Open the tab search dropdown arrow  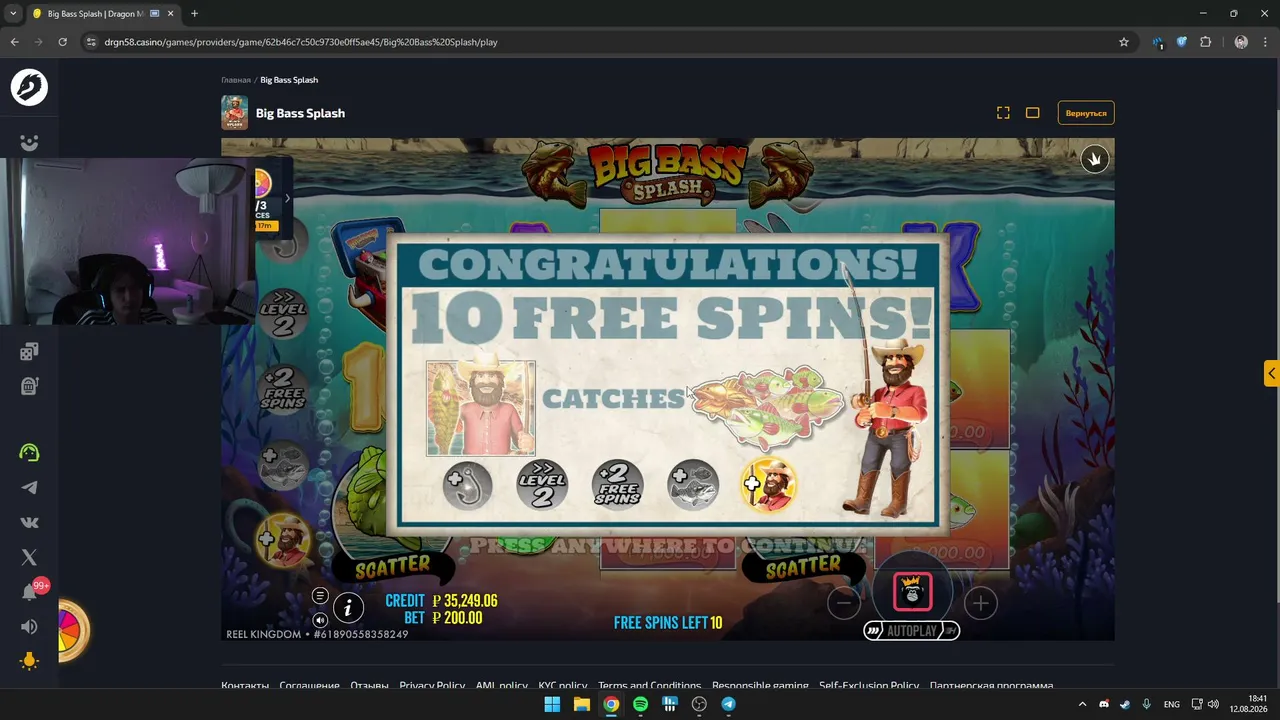[x=13, y=14]
